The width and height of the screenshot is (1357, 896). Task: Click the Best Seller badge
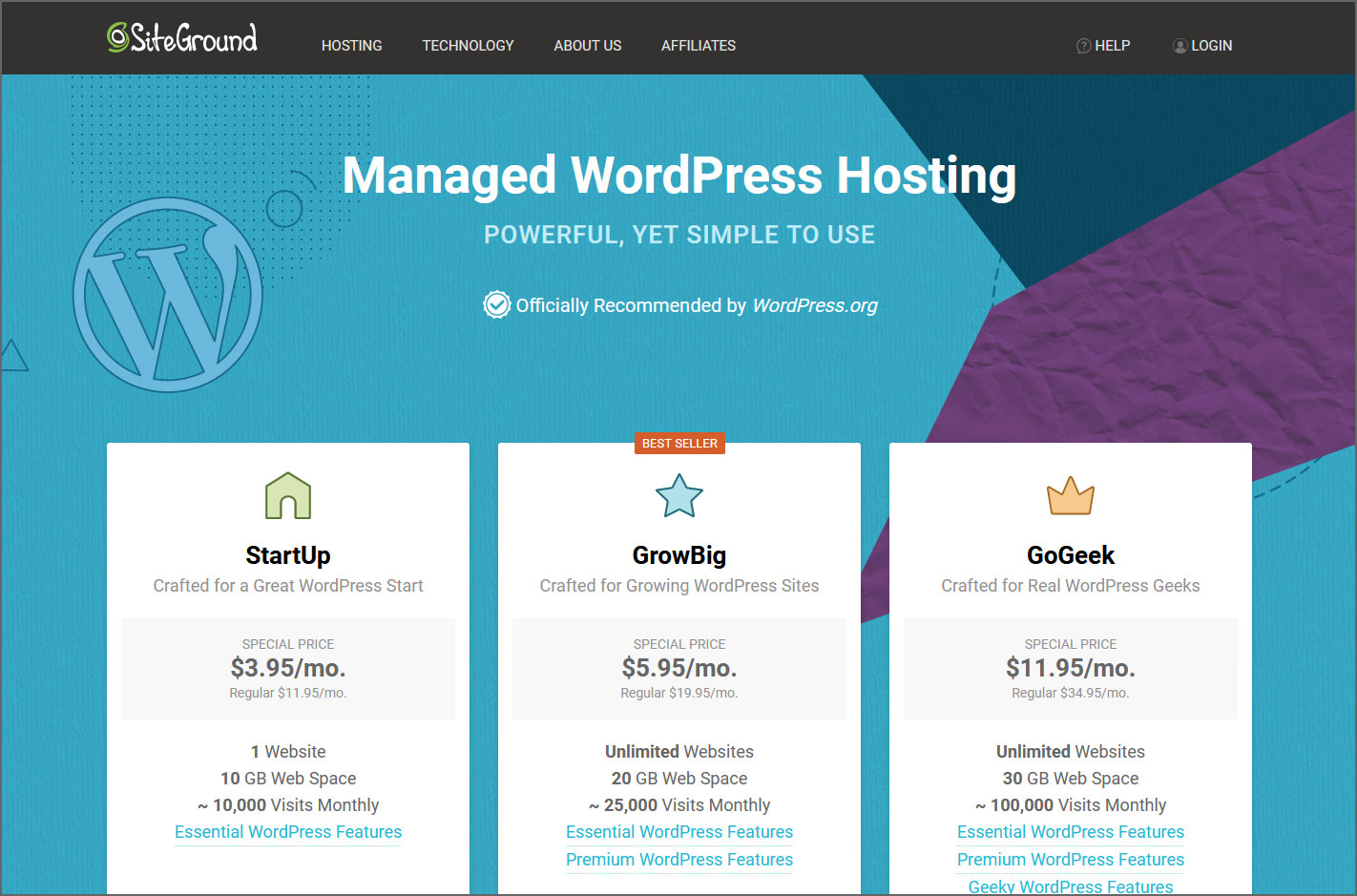(x=679, y=444)
